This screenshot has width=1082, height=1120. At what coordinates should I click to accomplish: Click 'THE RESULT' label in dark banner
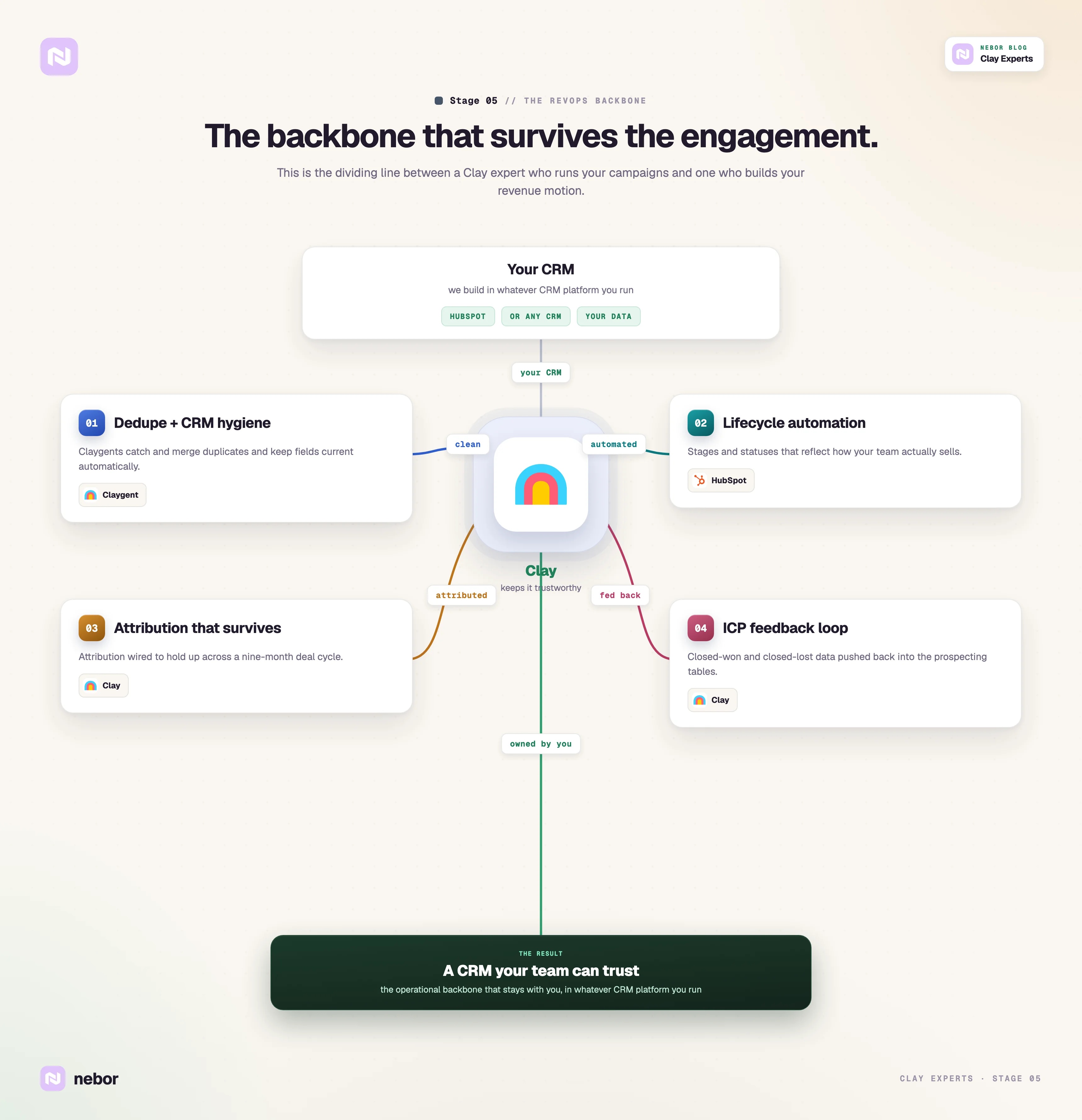pos(540,953)
